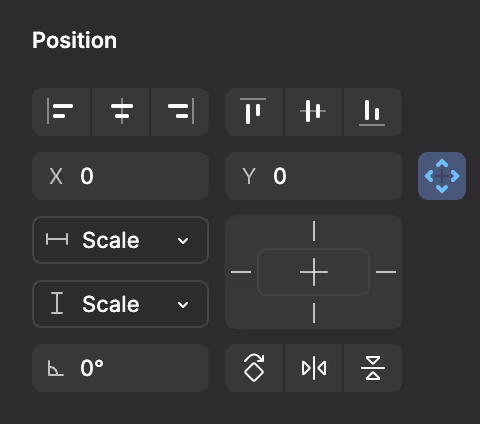Toggle the right constraint line in constraints widget
Viewport: 480px width, 424px height.
386,272
